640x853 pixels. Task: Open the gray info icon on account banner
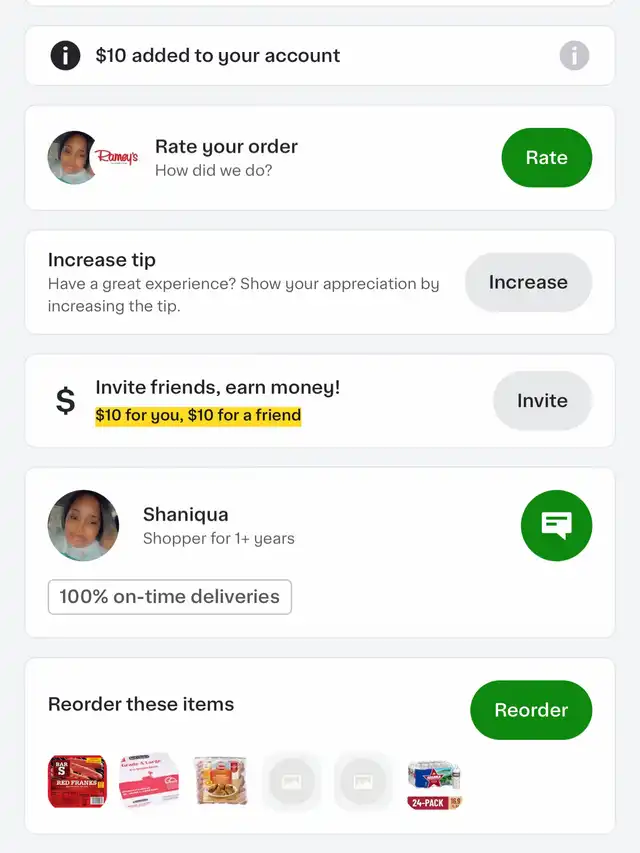[574, 55]
